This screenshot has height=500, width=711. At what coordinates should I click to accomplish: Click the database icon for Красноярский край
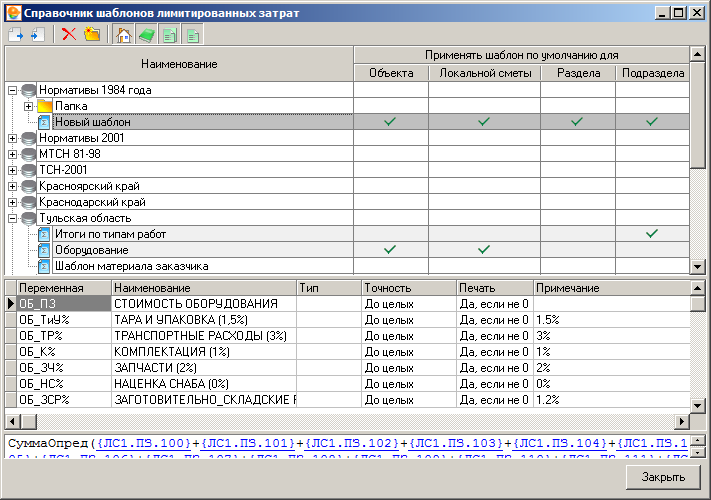(x=29, y=186)
